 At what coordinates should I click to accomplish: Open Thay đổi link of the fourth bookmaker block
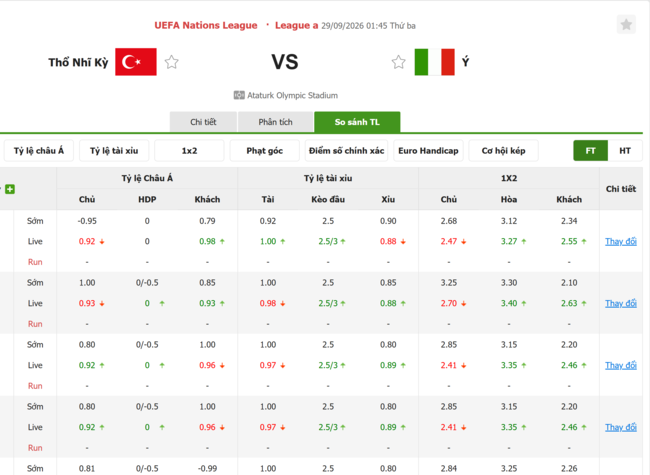coord(621,427)
